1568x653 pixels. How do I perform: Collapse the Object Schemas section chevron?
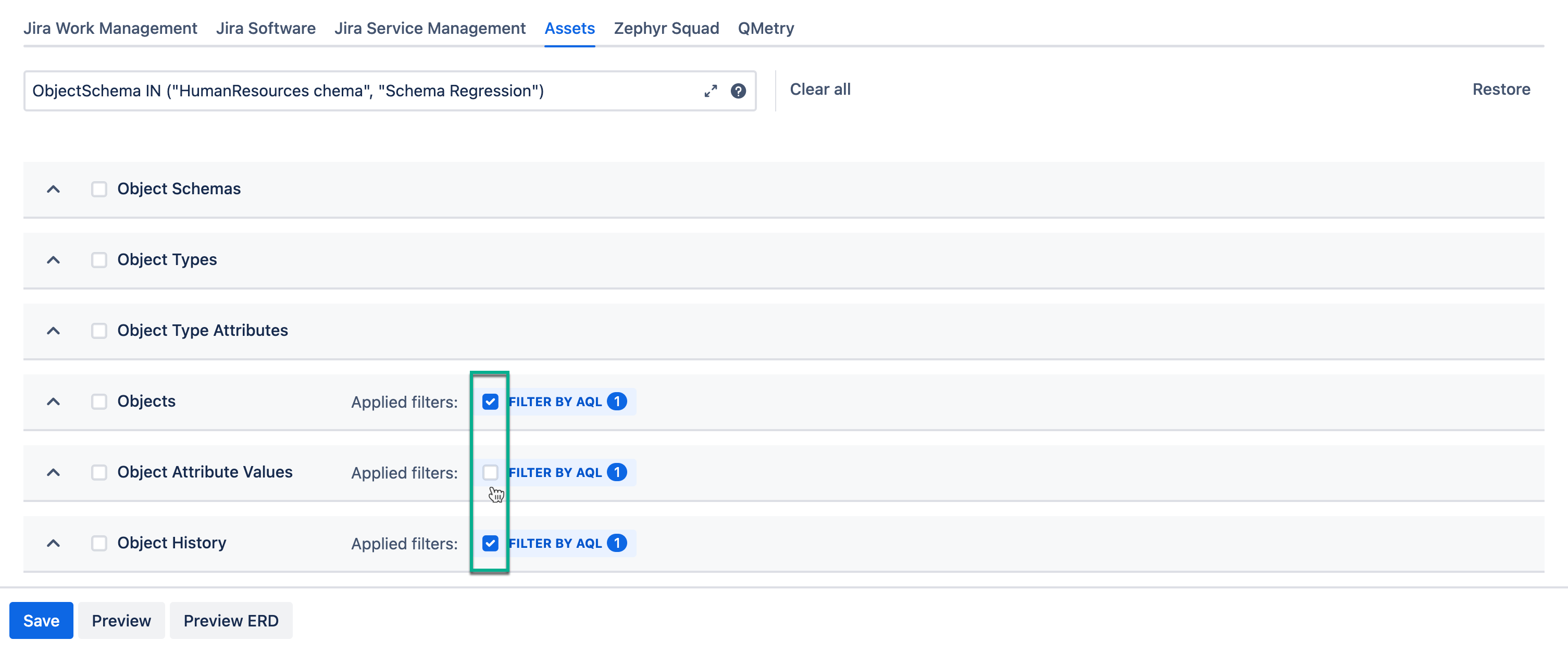54,189
